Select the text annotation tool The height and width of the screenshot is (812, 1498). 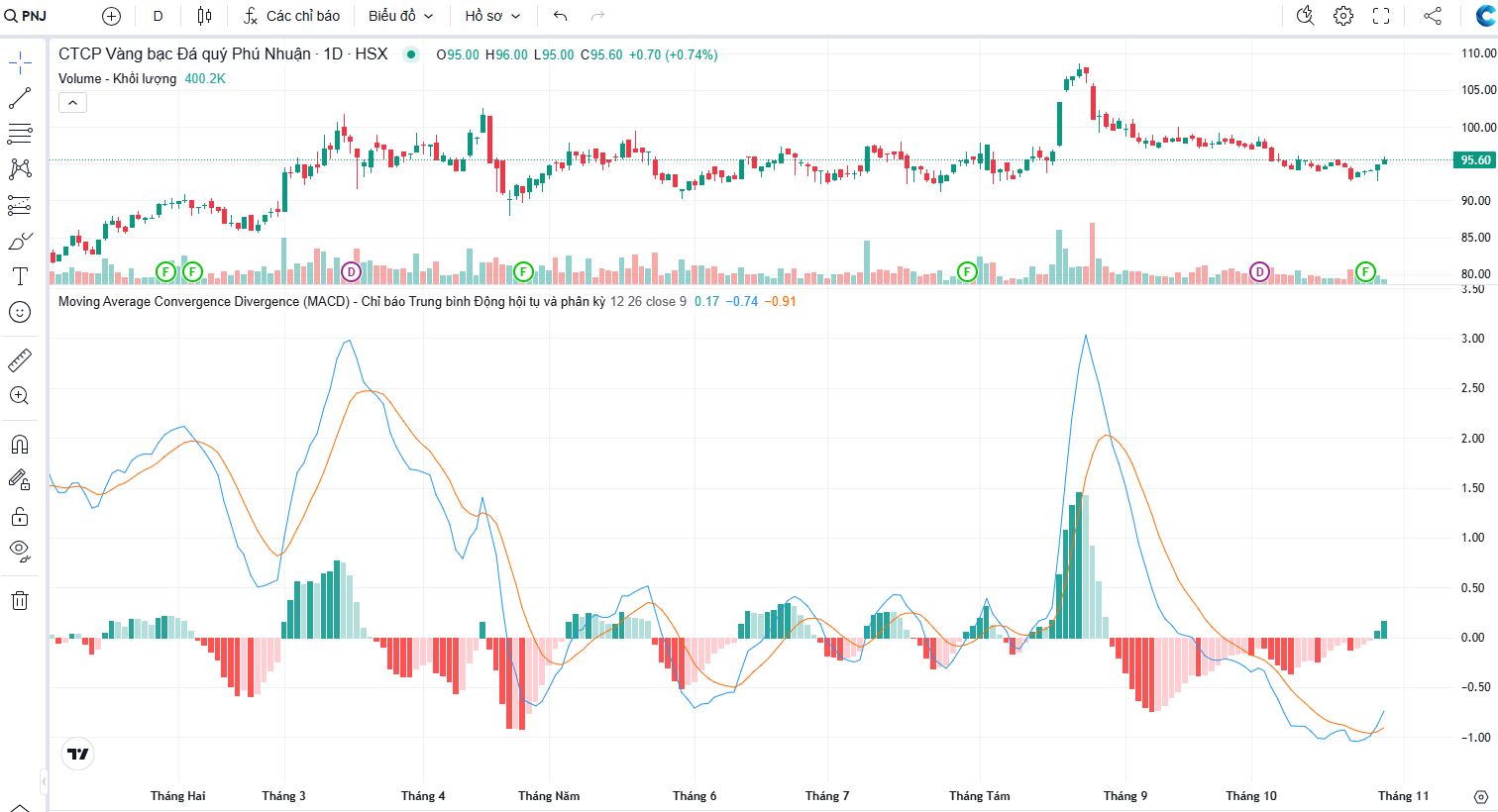tap(20, 276)
